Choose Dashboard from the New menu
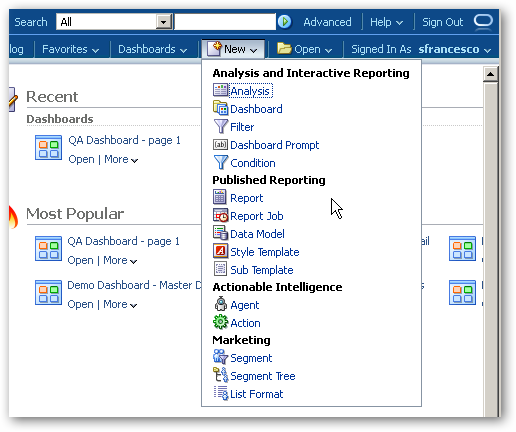The height and width of the screenshot is (432, 516). point(256,109)
